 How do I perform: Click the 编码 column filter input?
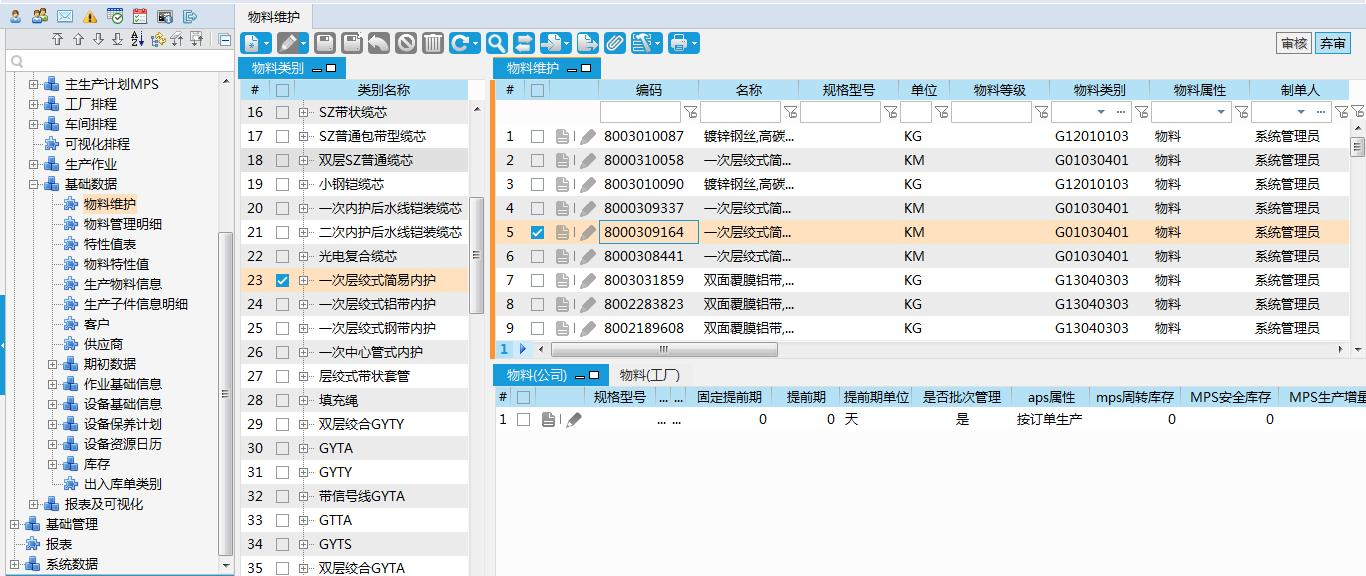click(640, 112)
